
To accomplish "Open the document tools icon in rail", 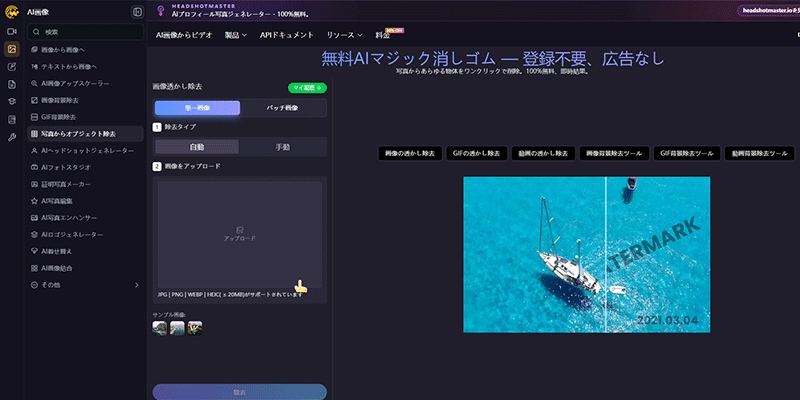I will (x=12, y=85).
